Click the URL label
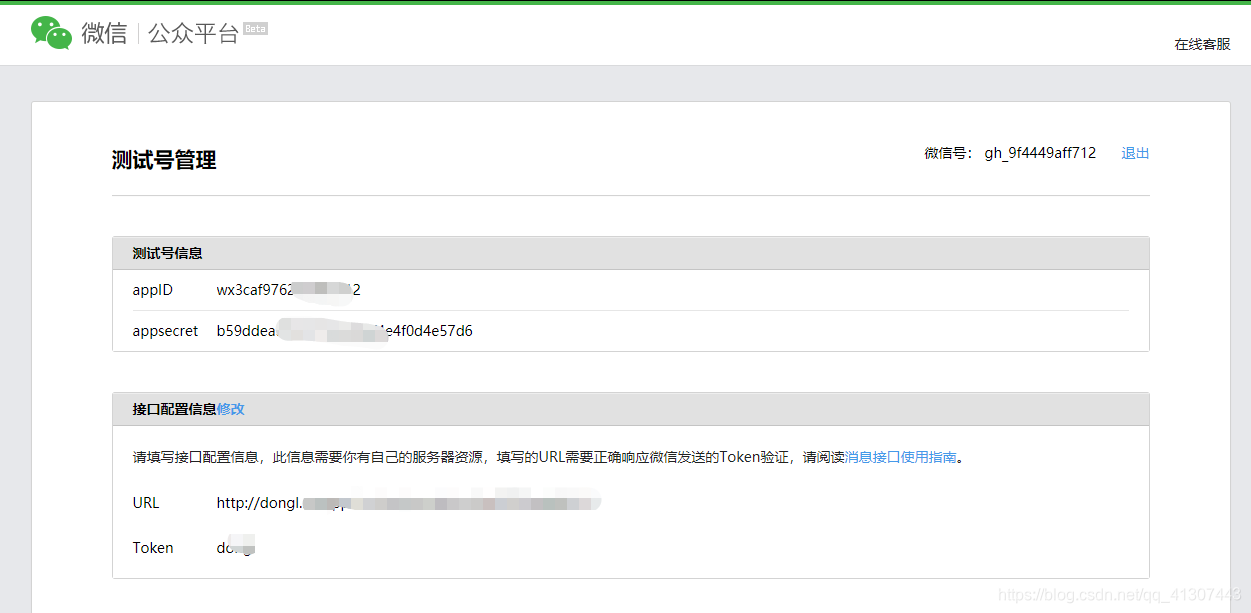This screenshot has width=1251, height=613. click(146, 503)
